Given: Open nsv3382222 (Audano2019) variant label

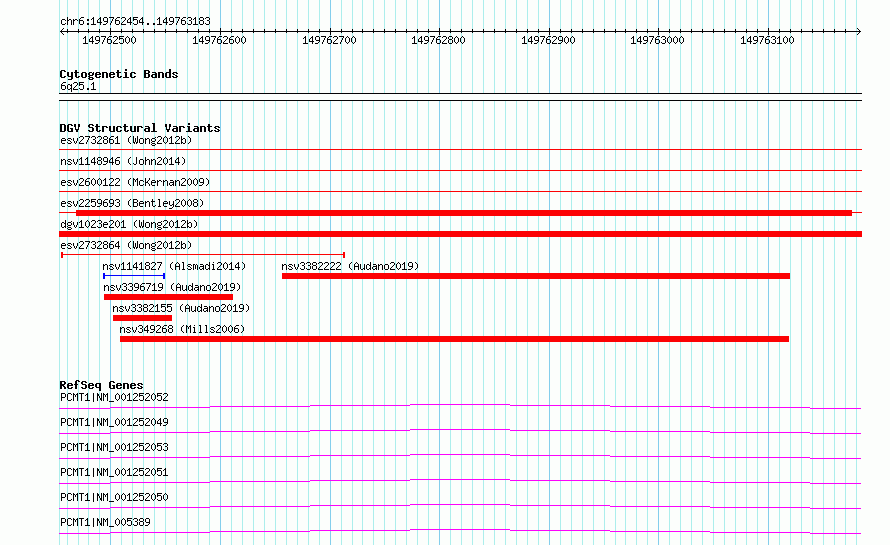Looking at the screenshot, I should [350, 266].
